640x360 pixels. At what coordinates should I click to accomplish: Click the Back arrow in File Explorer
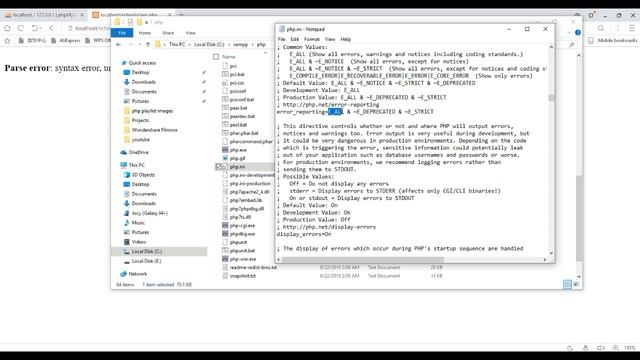coord(118,44)
